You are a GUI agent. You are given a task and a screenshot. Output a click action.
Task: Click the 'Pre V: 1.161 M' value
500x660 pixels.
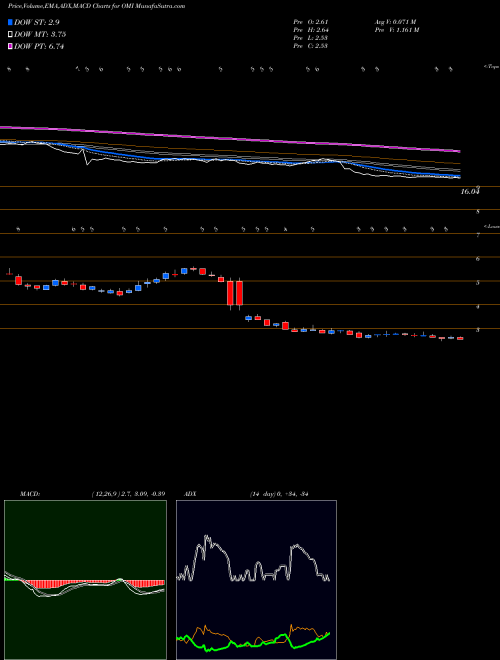(396, 30)
